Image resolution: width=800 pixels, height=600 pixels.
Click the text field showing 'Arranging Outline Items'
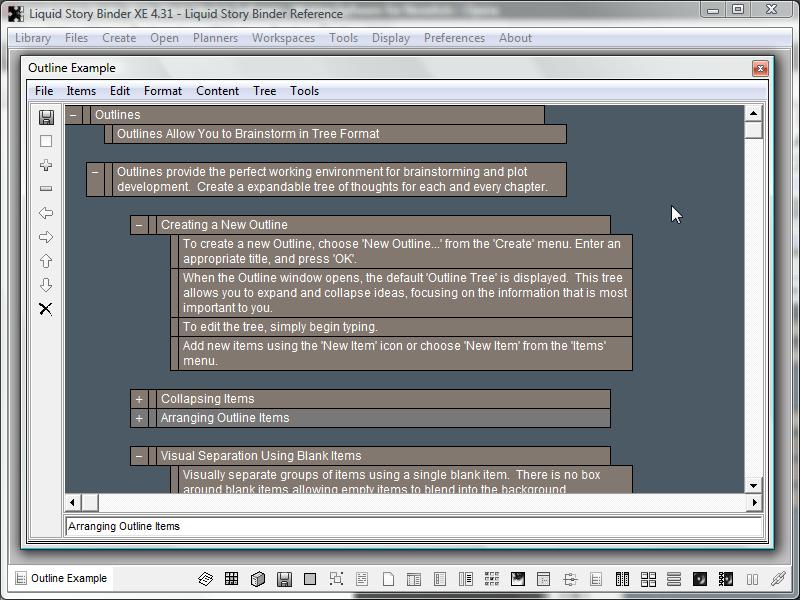coord(413,526)
